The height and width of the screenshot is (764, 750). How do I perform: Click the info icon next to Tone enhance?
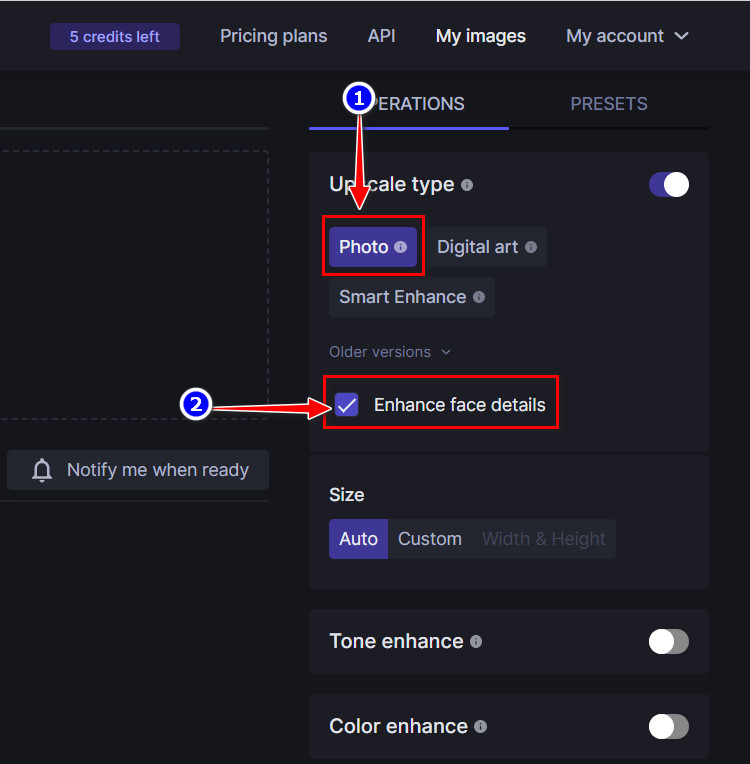[x=476, y=642]
